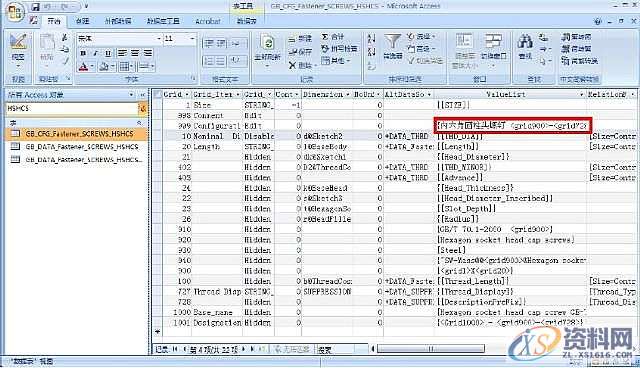Screen dimensions: 640x368
Task: Clear all sorts icon
Action: pos(371,65)
